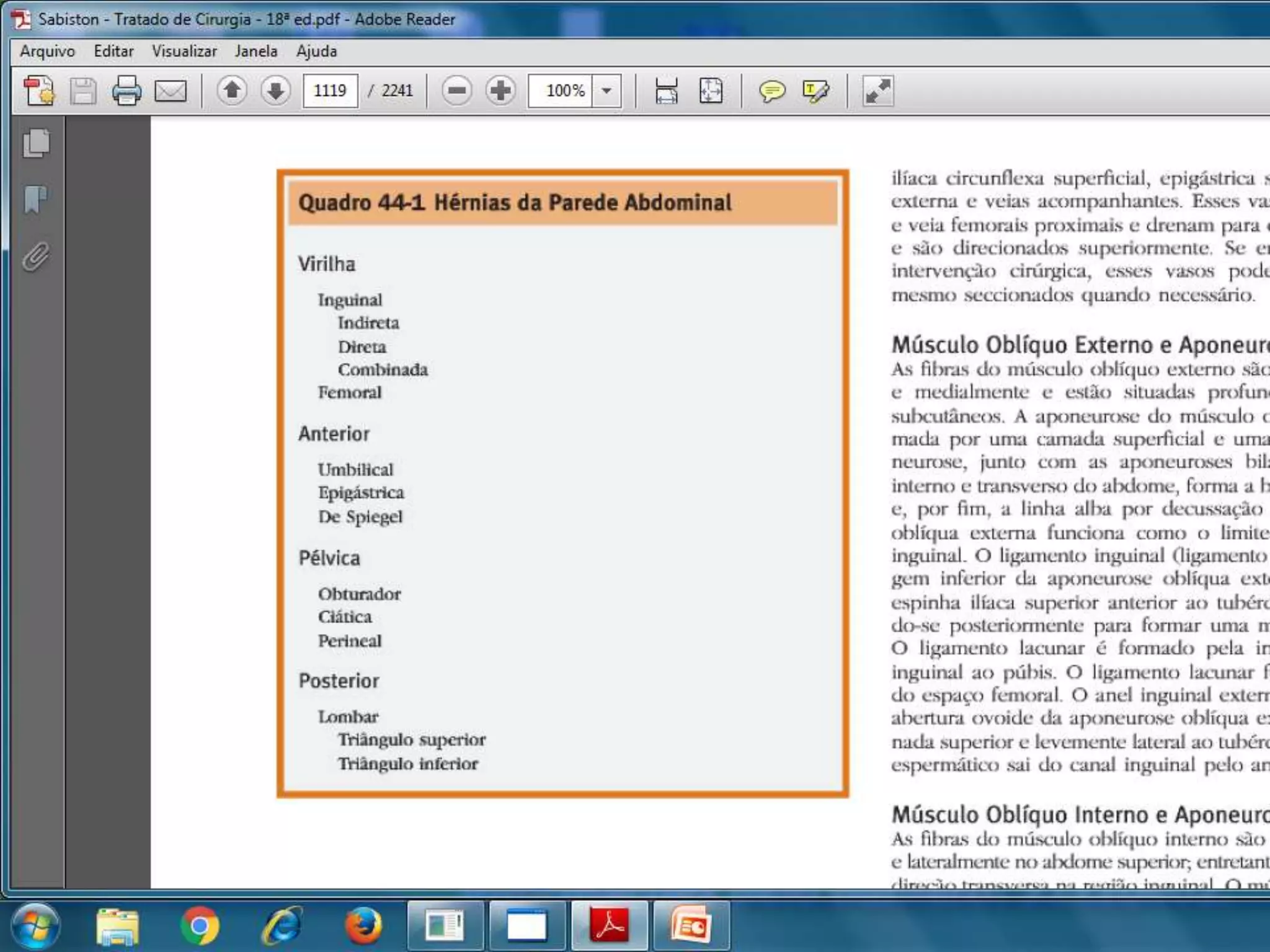The height and width of the screenshot is (952, 1270).
Task: Click the Email envelope icon
Action: (170, 91)
